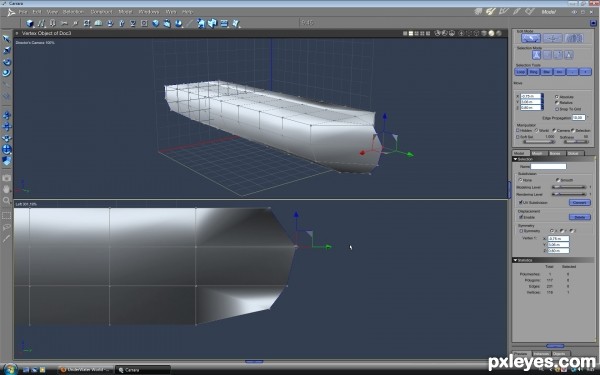
Task: Toggle the UV Subdivision checkbox
Action: coord(521,202)
